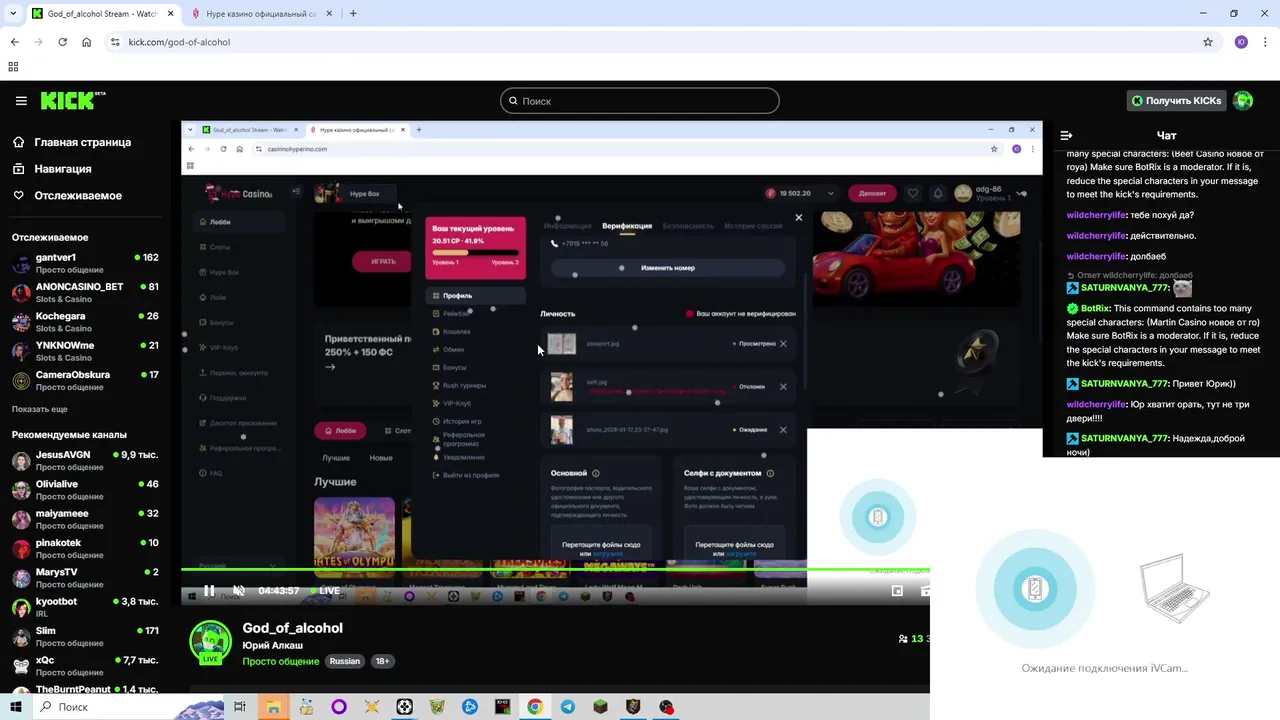This screenshot has height=720, width=1280.
Task: Open the apps grid in bookmarks bar
Action: [13, 67]
